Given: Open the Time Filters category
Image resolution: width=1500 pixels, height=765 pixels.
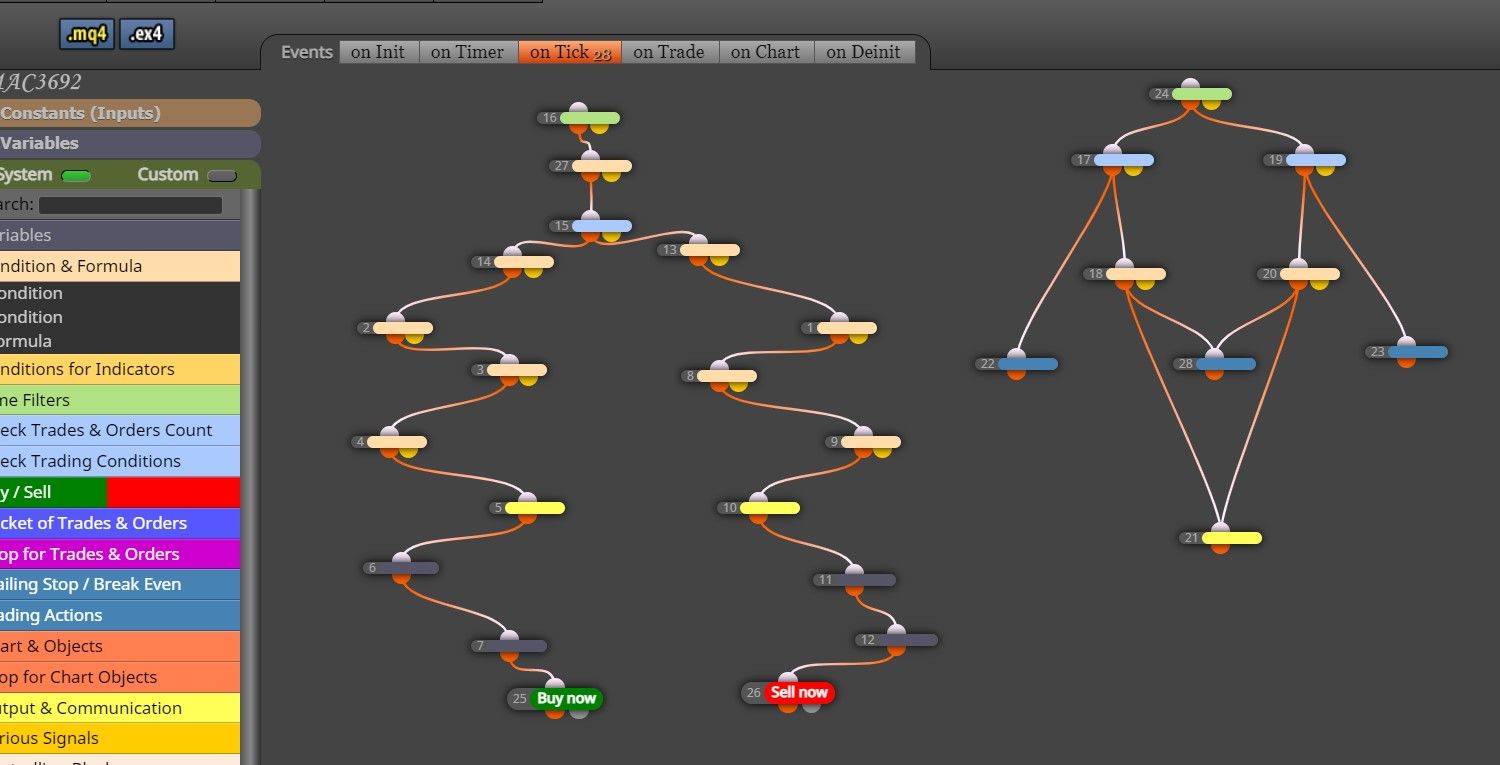Looking at the screenshot, I should coord(120,400).
